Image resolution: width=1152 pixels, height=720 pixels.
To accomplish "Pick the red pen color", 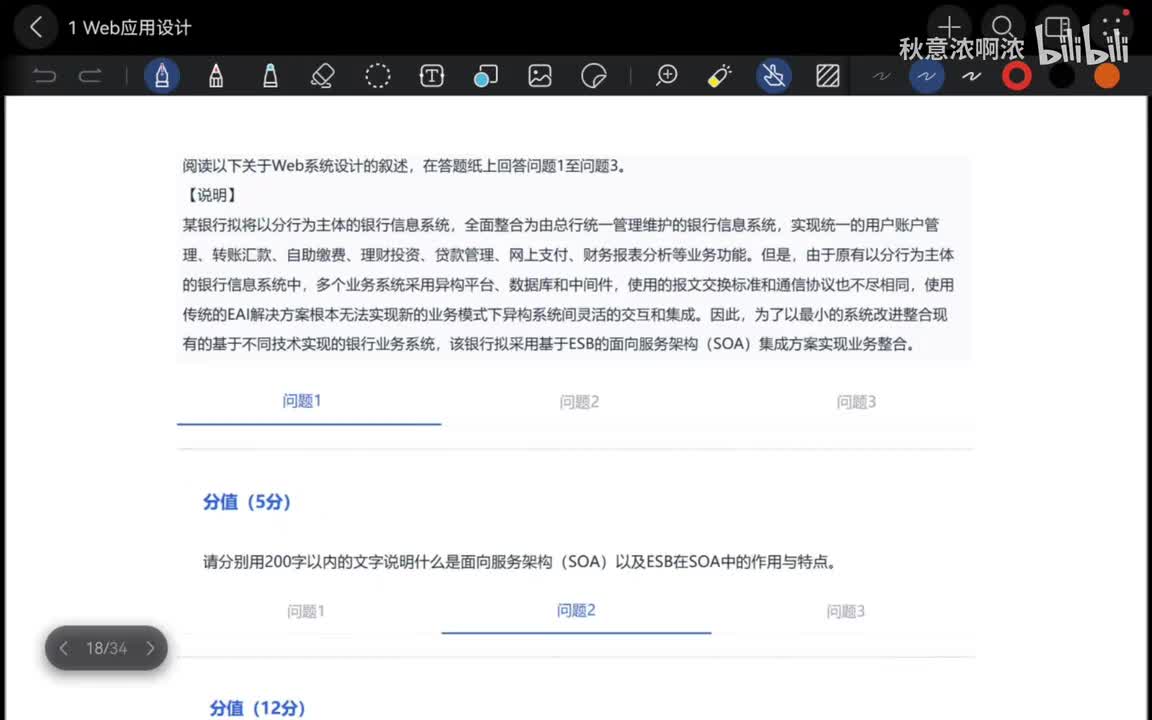I will 1017,76.
